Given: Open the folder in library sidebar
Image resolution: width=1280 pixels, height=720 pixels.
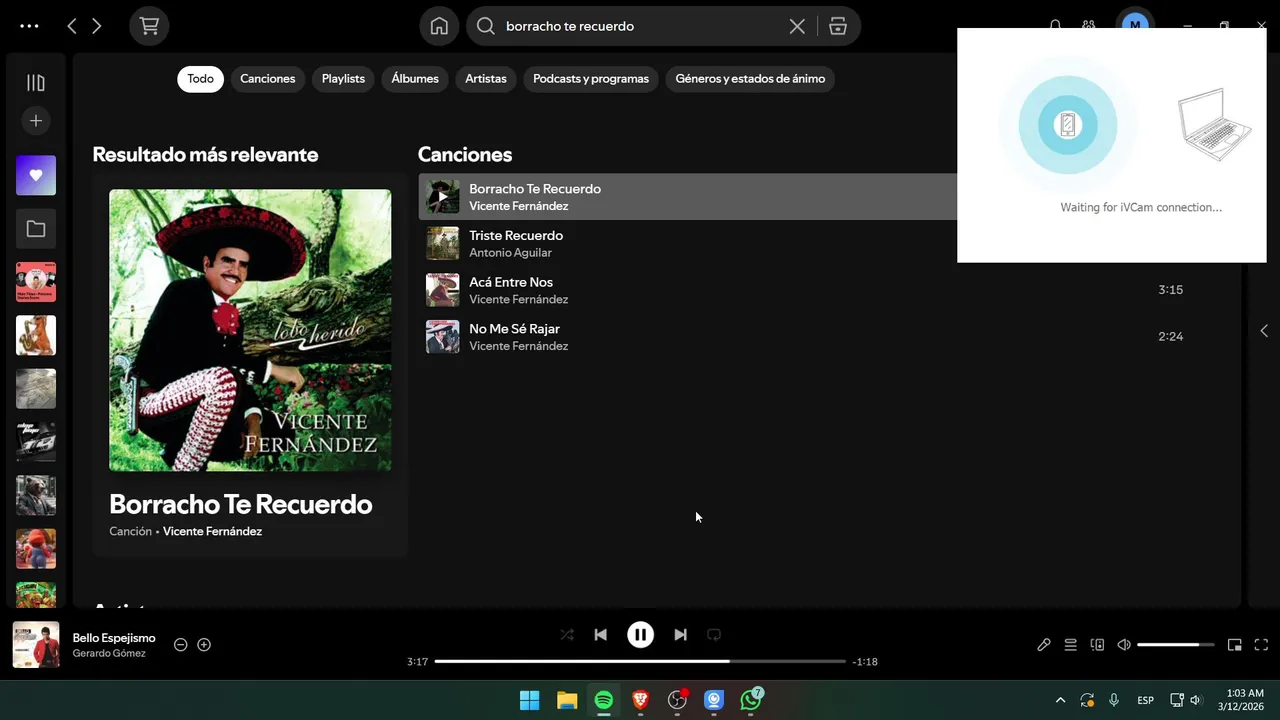Looking at the screenshot, I should click(x=36, y=229).
